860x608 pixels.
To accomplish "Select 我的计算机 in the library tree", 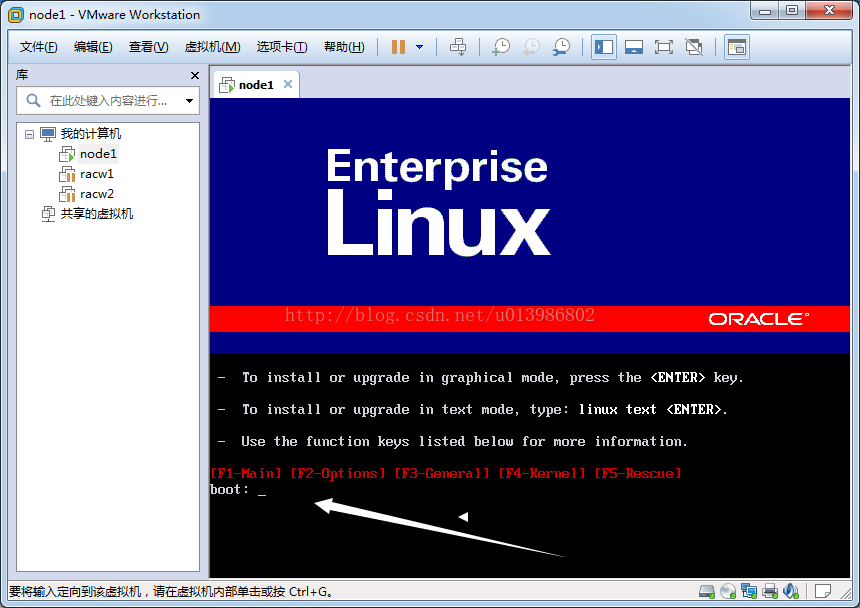I will (90, 134).
